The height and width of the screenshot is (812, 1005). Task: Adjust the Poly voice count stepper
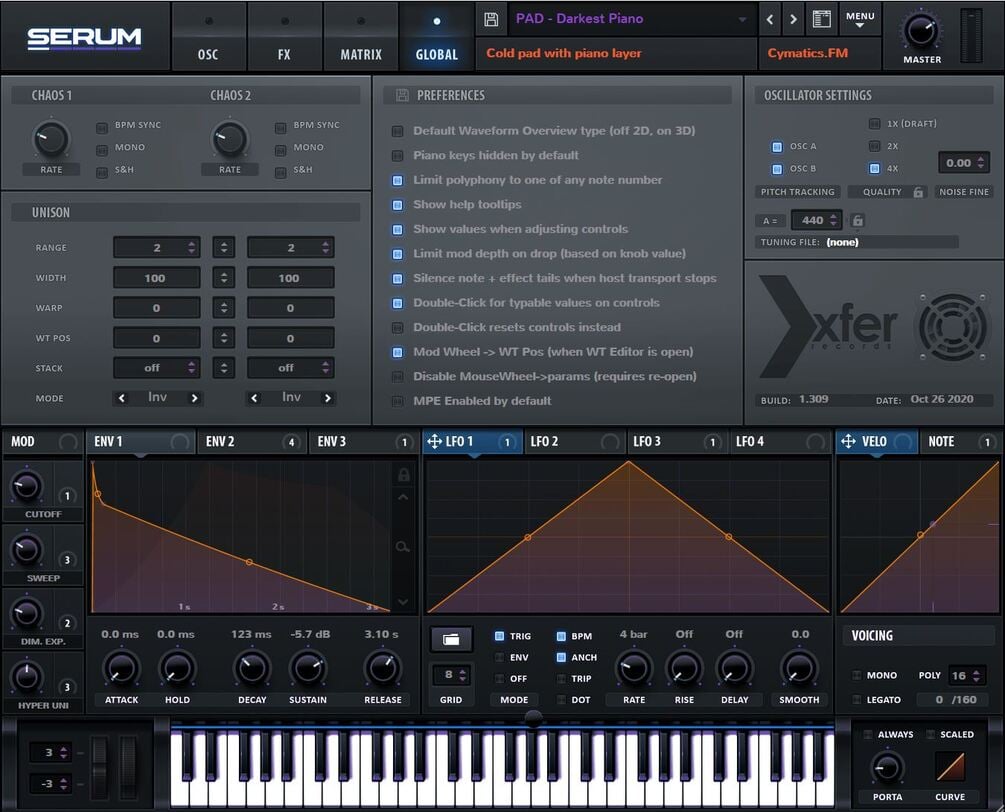[x=976, y=675]
